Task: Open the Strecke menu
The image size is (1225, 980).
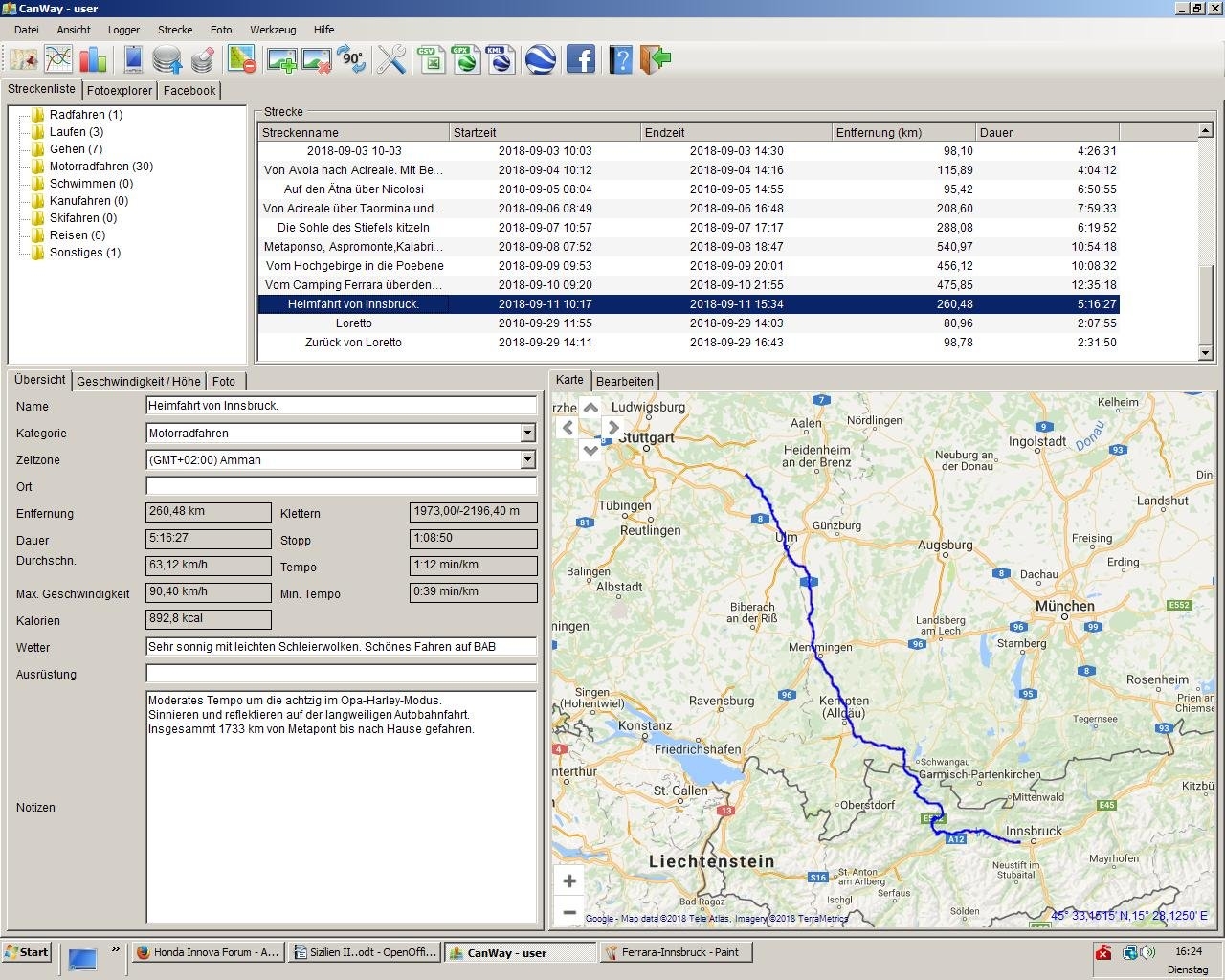Action: click(174, 30)
